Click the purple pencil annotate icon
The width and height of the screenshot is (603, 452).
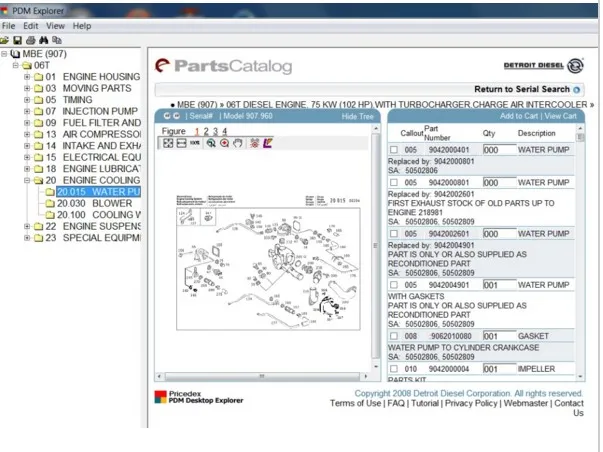[x=268, y=143]
